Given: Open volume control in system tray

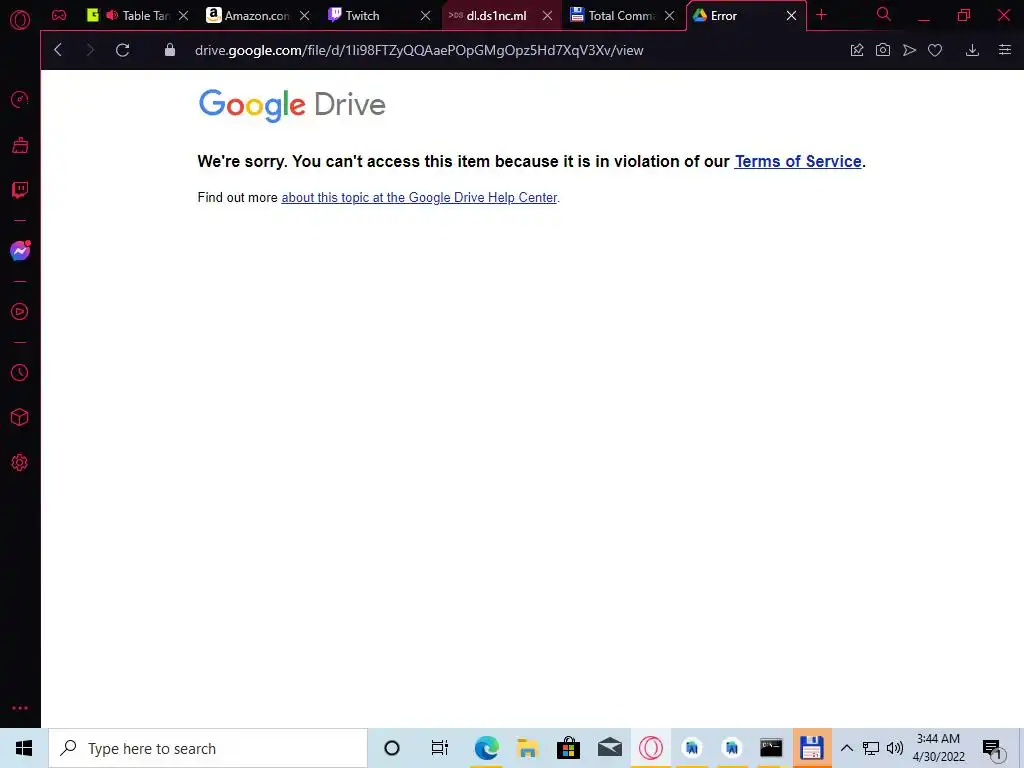Looking at the screenshot, I should [x=895, y=748].
